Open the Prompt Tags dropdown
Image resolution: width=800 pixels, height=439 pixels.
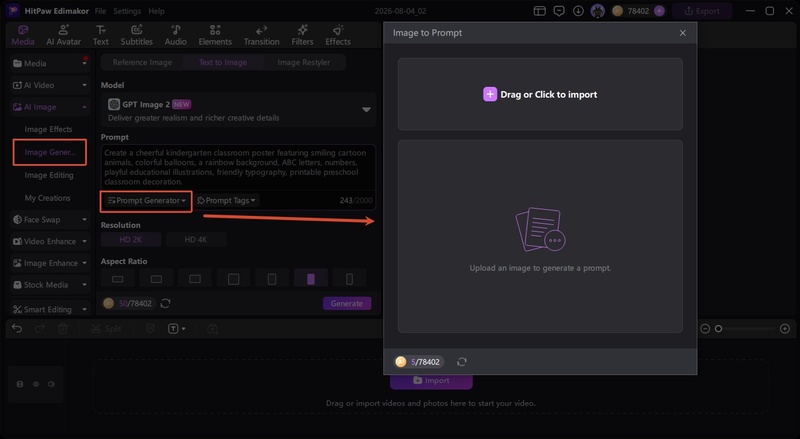[226, 201]
